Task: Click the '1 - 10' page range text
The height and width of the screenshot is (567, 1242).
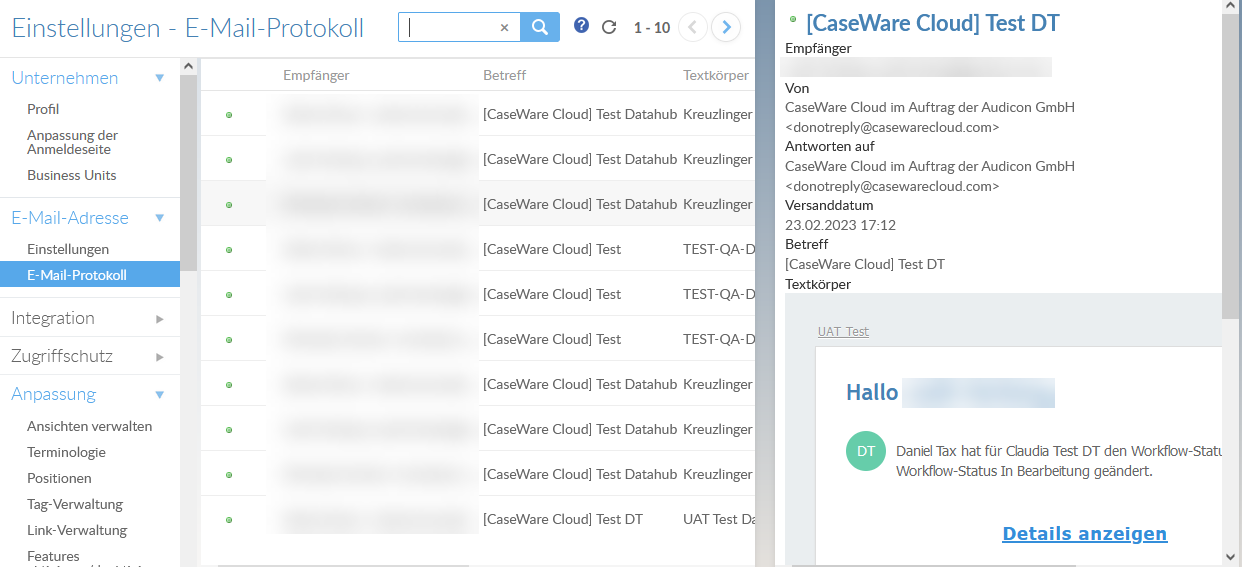Action: click(652, 28)
